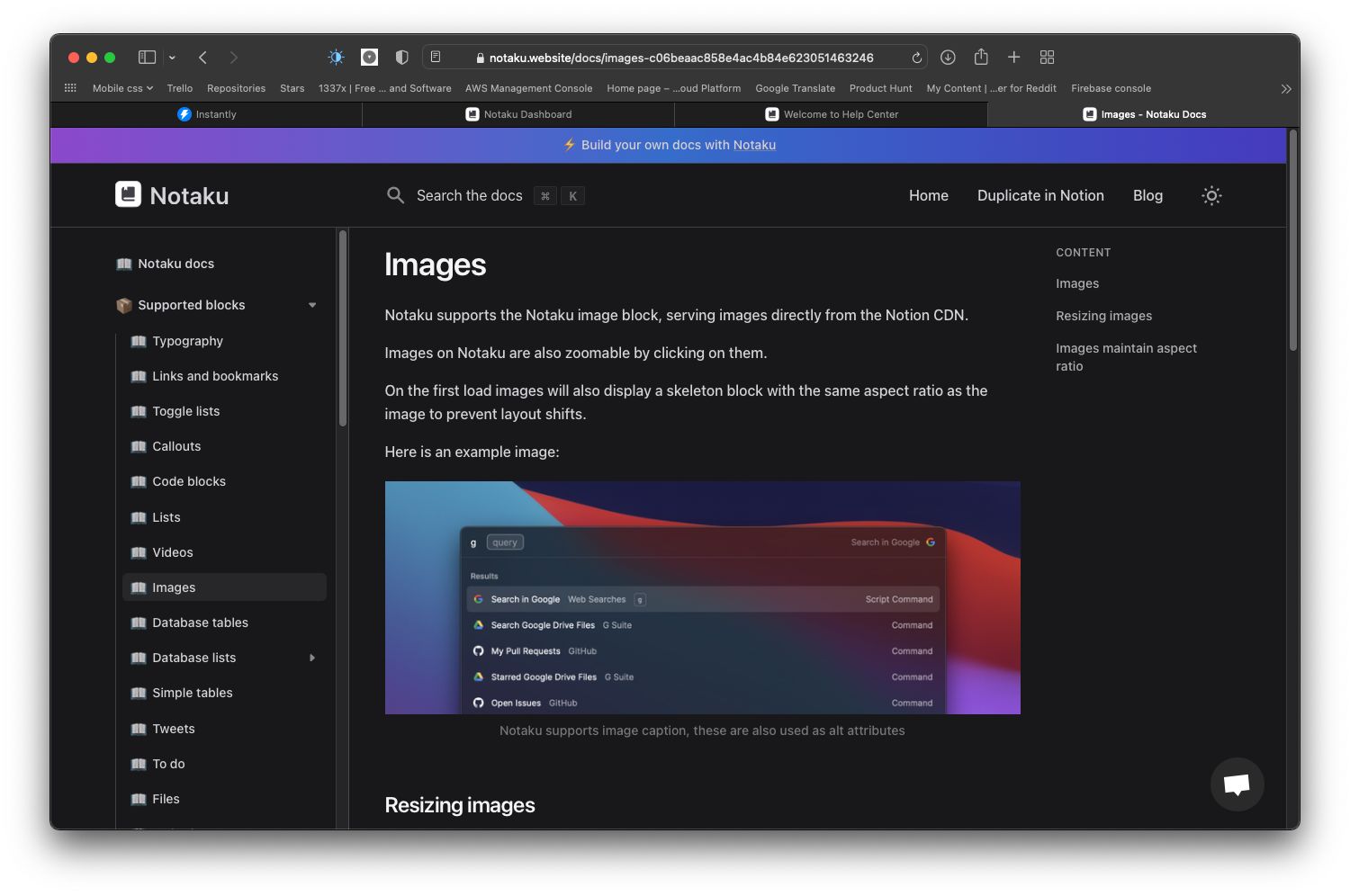This screenshot has height=896, width=1350.
Task: Switch to Welcome to Help Center tab
Action: [x=831, y=114]
